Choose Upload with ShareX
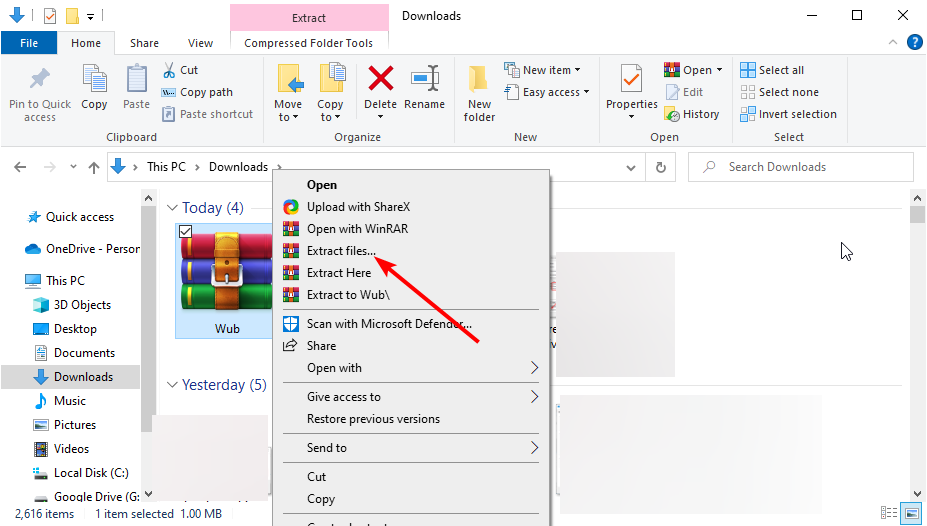927x526 pixels. click(411, 207)
